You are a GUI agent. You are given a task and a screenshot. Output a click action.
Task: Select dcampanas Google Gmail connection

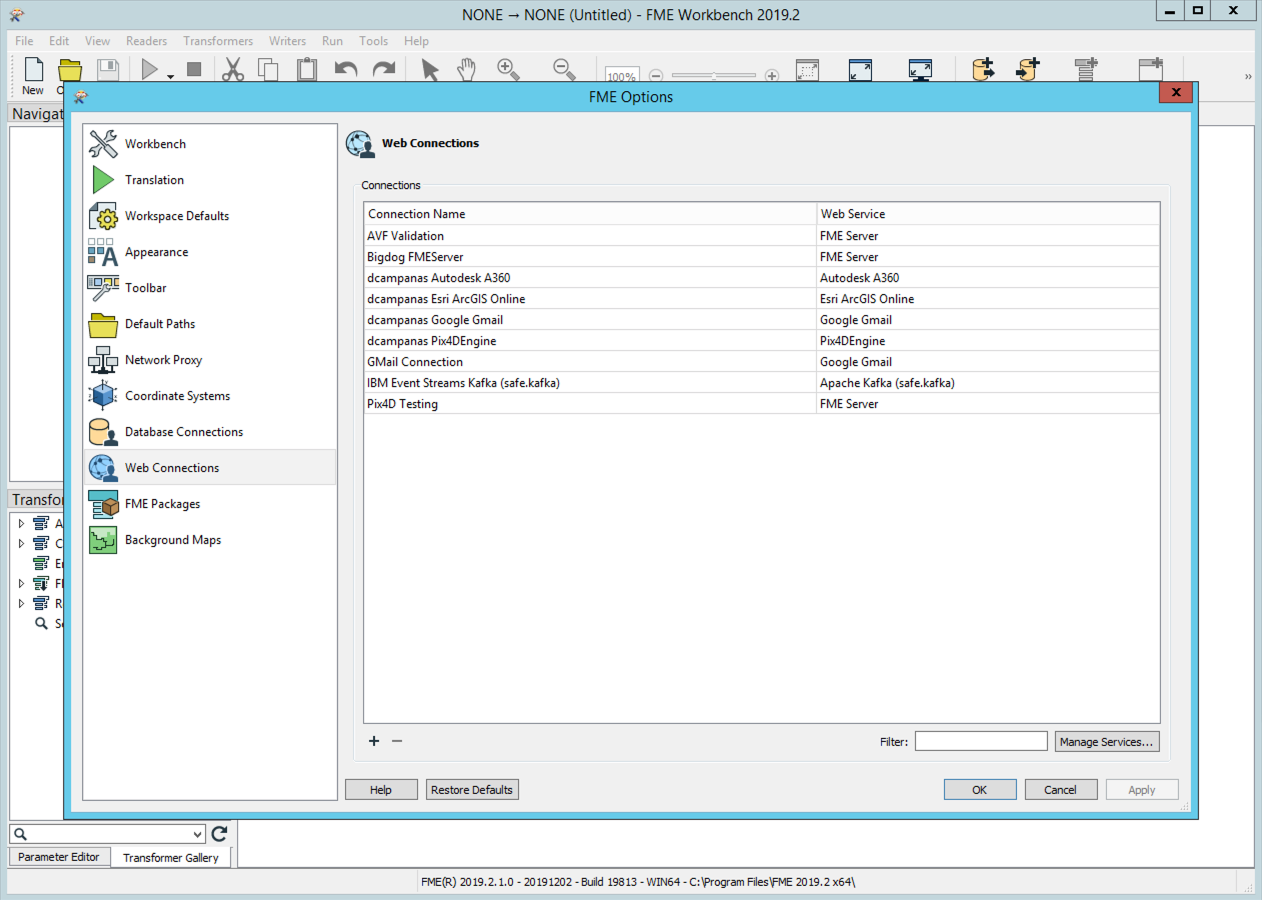point(762,320)
